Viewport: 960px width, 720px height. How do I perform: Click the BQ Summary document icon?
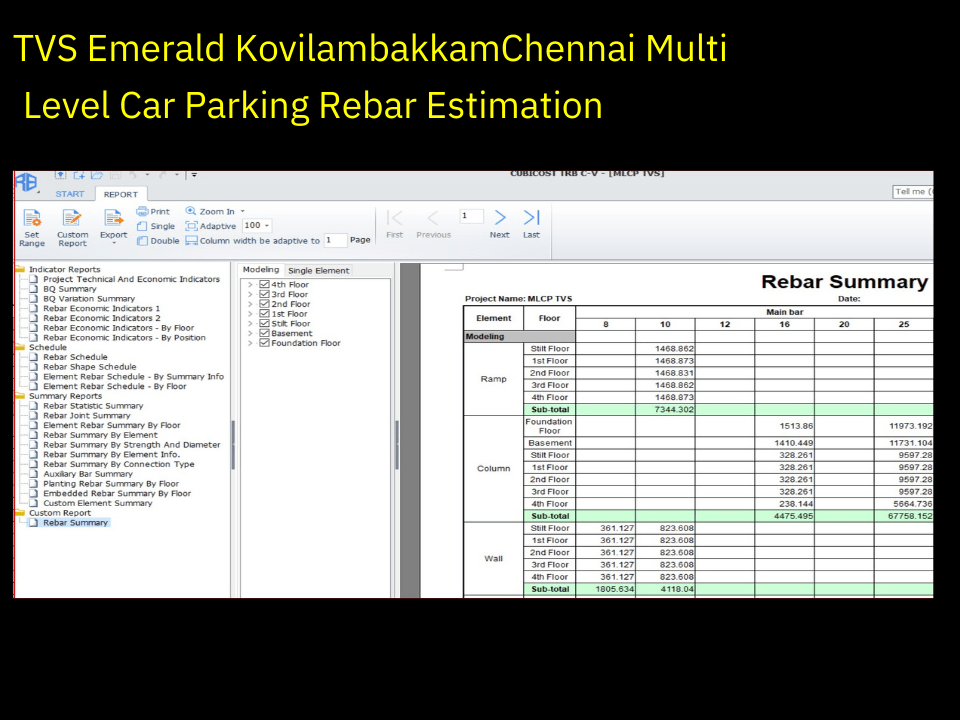pos(34,288)
